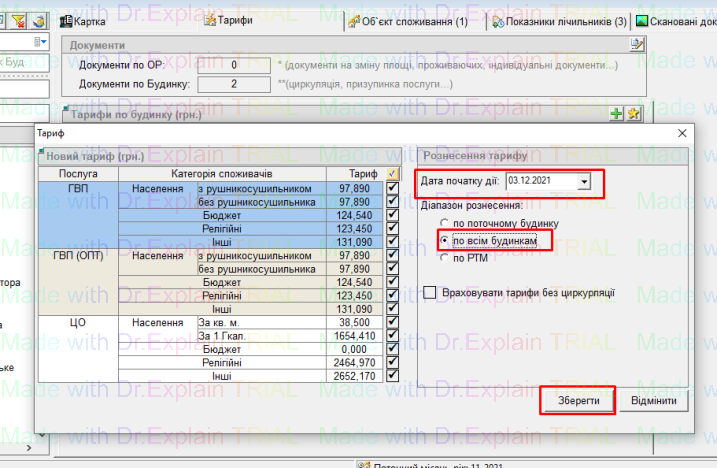The image size is (717, 468).
Task: Open the 'Дата початку дії' date dropdown
Action: 584,181
